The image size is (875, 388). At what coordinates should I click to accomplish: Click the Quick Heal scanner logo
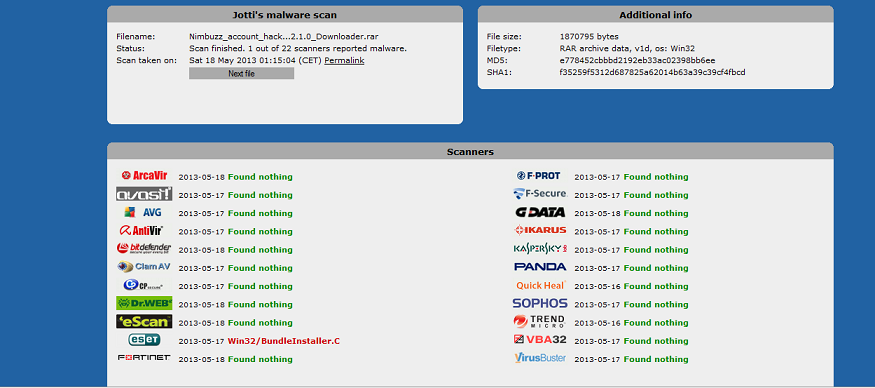(541, 285)
